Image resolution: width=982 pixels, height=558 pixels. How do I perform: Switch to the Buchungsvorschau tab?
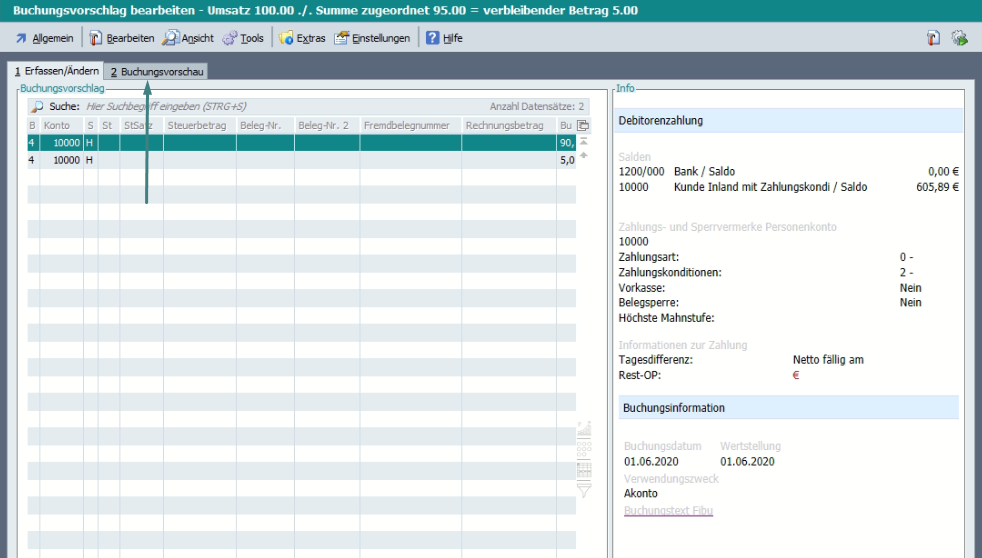(x=157, y=72)
